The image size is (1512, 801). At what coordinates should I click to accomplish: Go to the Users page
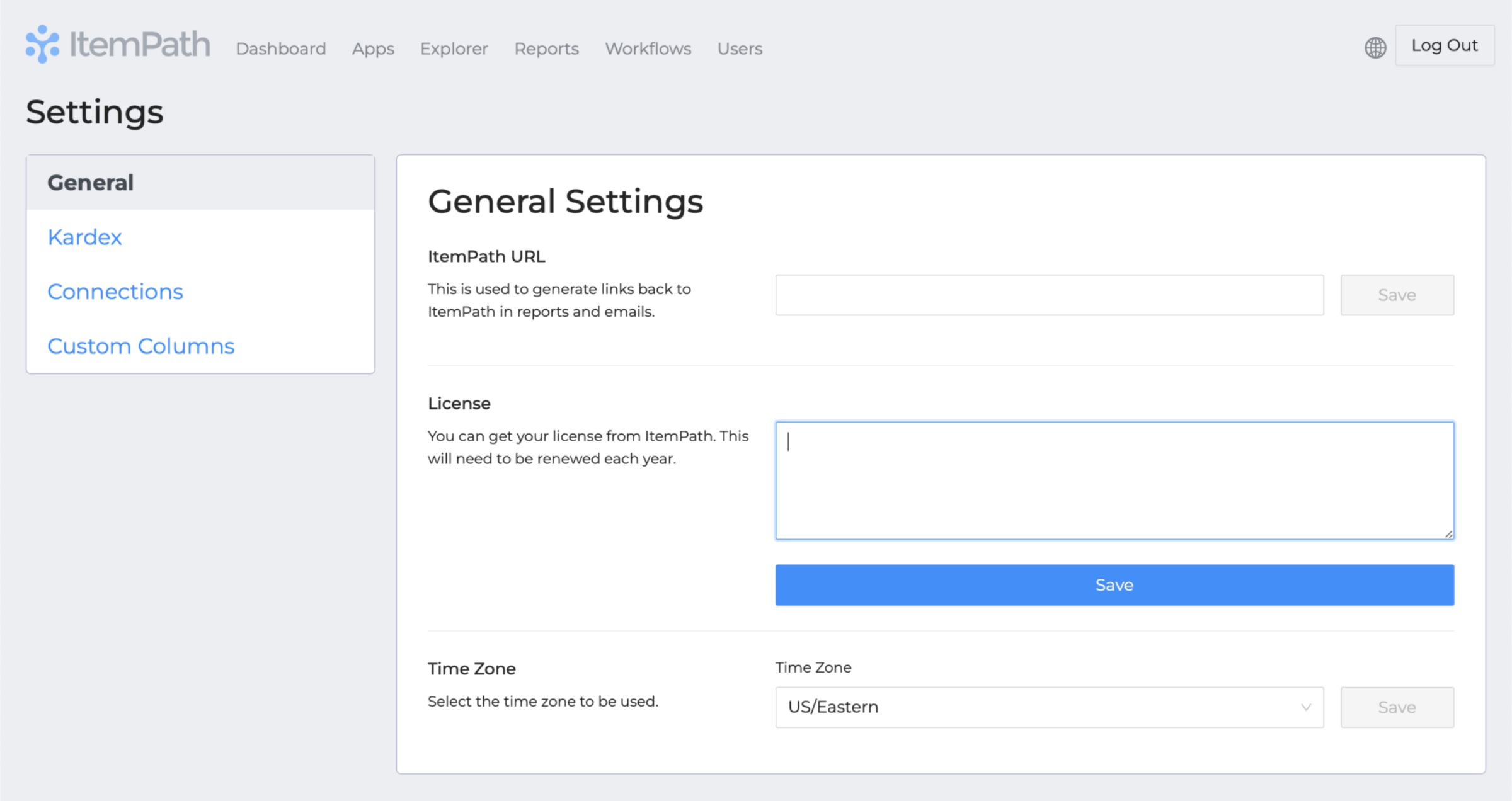(740, 48)
